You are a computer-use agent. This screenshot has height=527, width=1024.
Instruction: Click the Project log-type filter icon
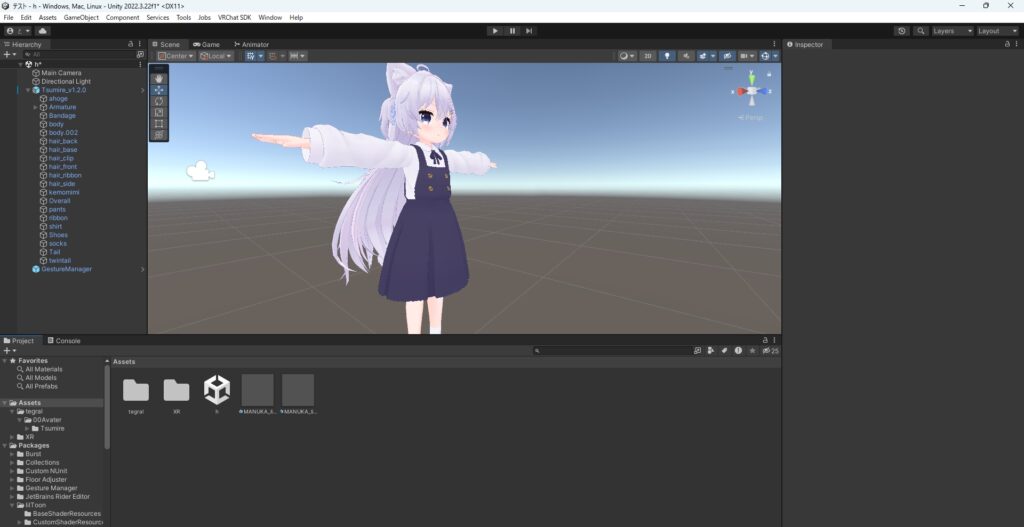pos(738,351)
